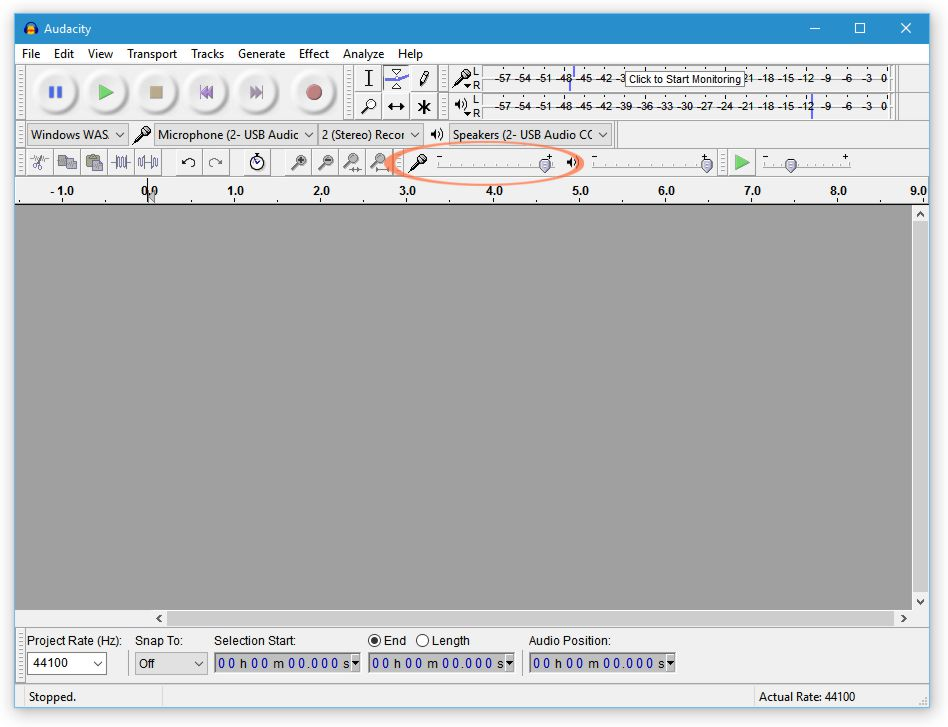The height and width of the screenshot is (727, 948).
Task: Click the recording volume slider thumb
Action: coord(545,165)
